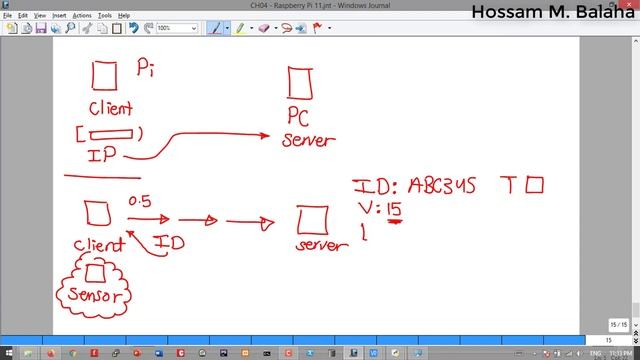
Task: Open the Tools menu
Action: (x=104, y=16)
